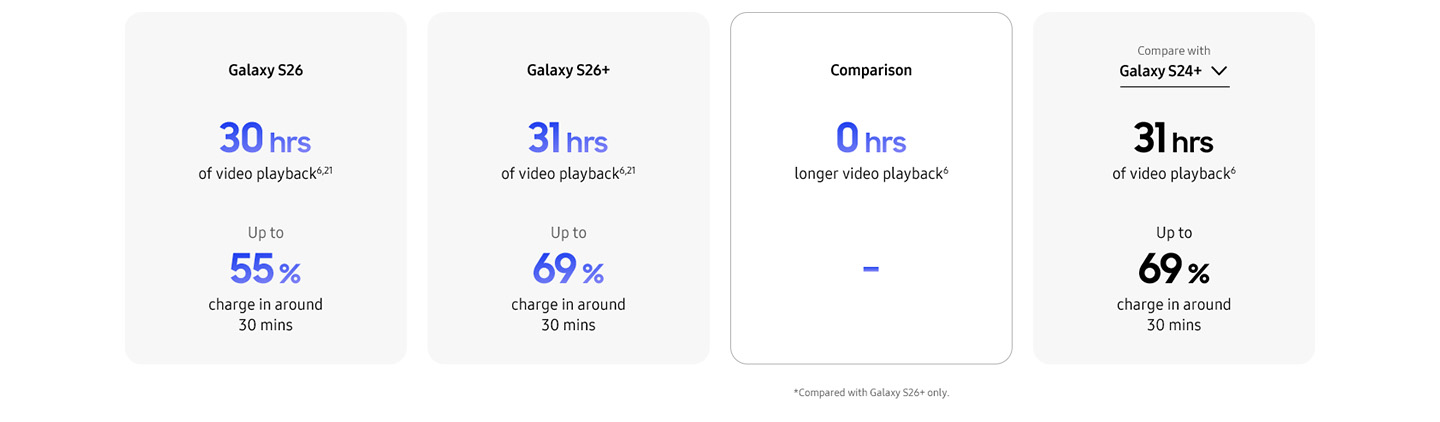Select the Galaxy S26 card heading
The width and height of the screenshot is (1440, 422).
tap(265, 70)
